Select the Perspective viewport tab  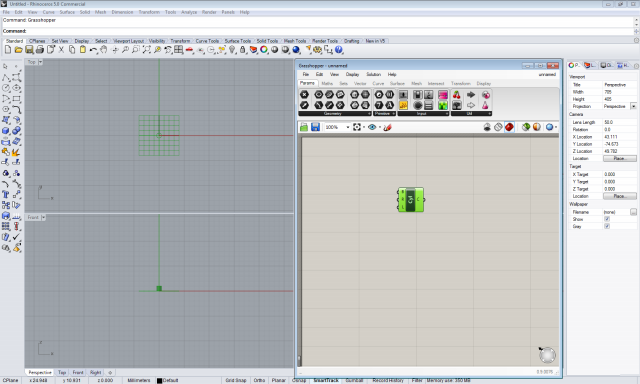[x=40, y=372]
